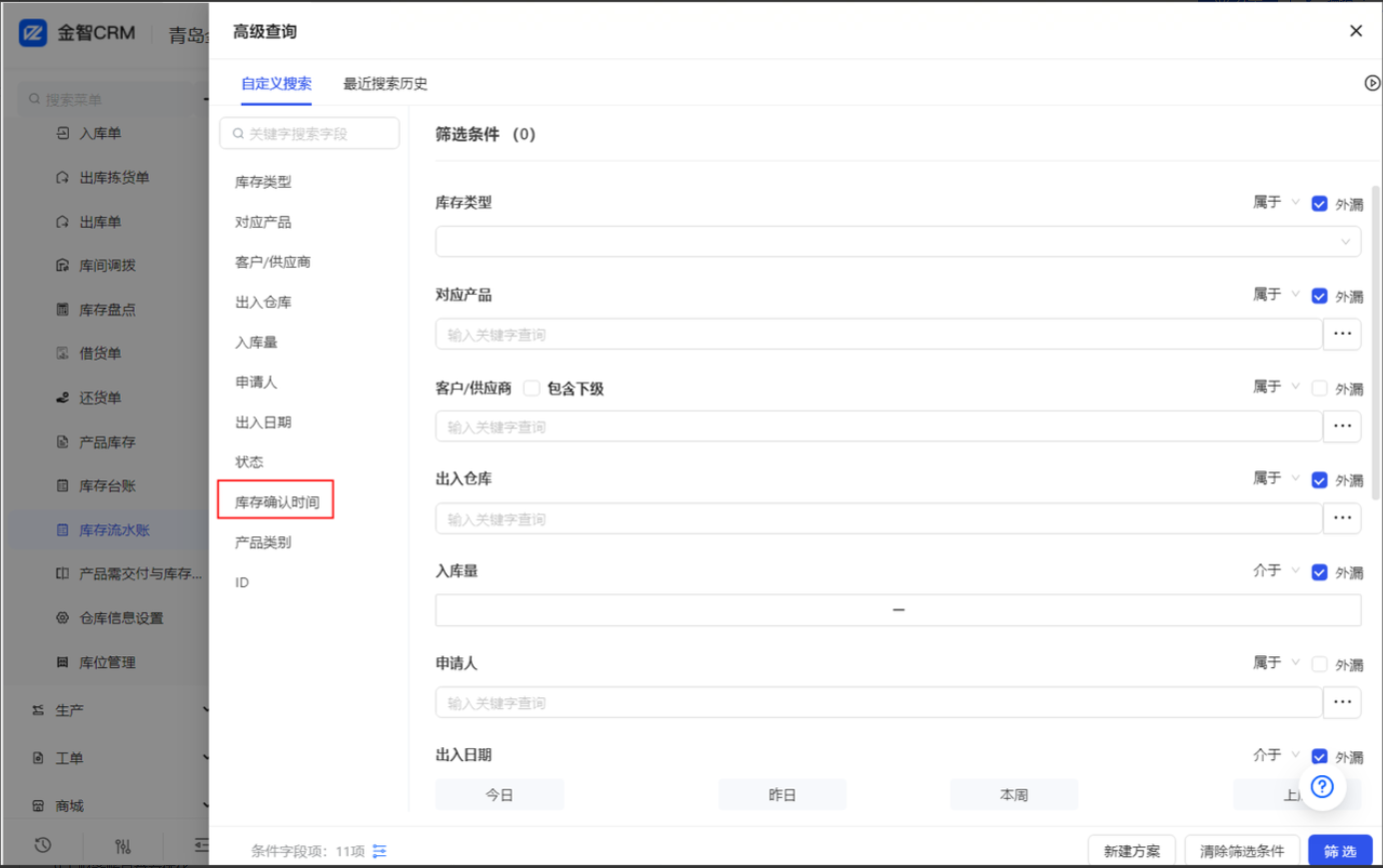Toggle 外漏 checkbox for 出入日期
This screenshot has height=868, width=1383.
[1319, 757]
